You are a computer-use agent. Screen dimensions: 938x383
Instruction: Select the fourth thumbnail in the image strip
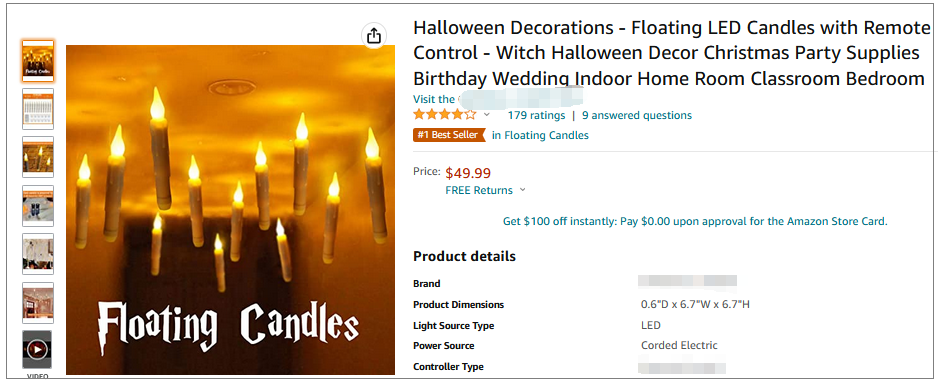38,205
